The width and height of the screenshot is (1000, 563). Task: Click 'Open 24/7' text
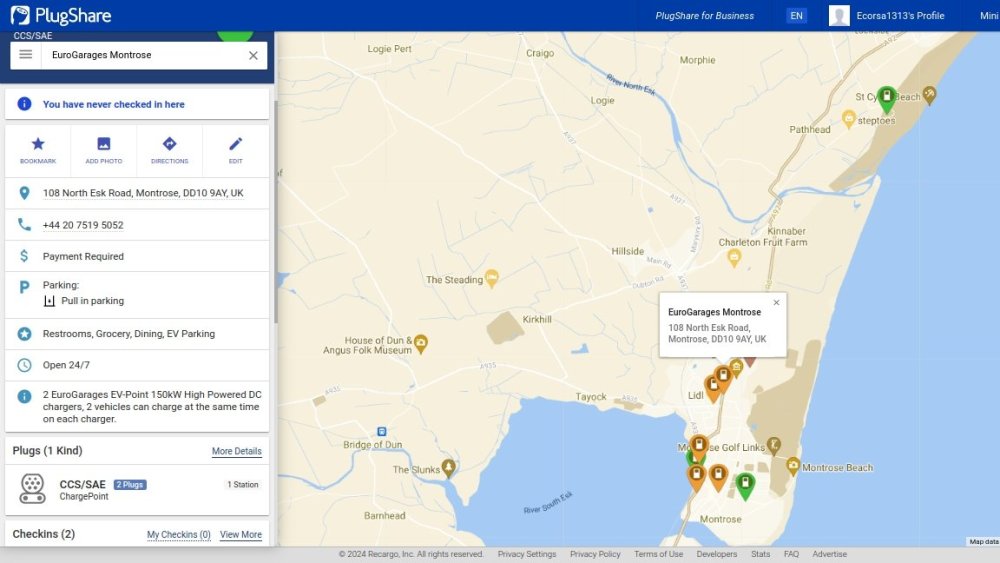(x=66, y=365)
